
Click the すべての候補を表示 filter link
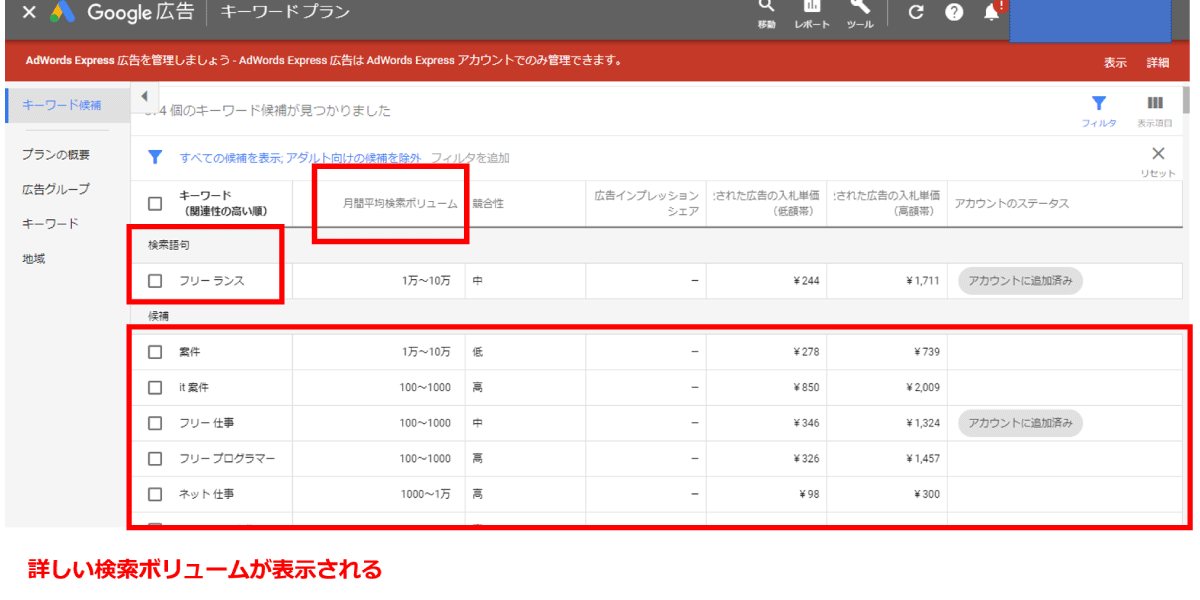click(231, 158)
